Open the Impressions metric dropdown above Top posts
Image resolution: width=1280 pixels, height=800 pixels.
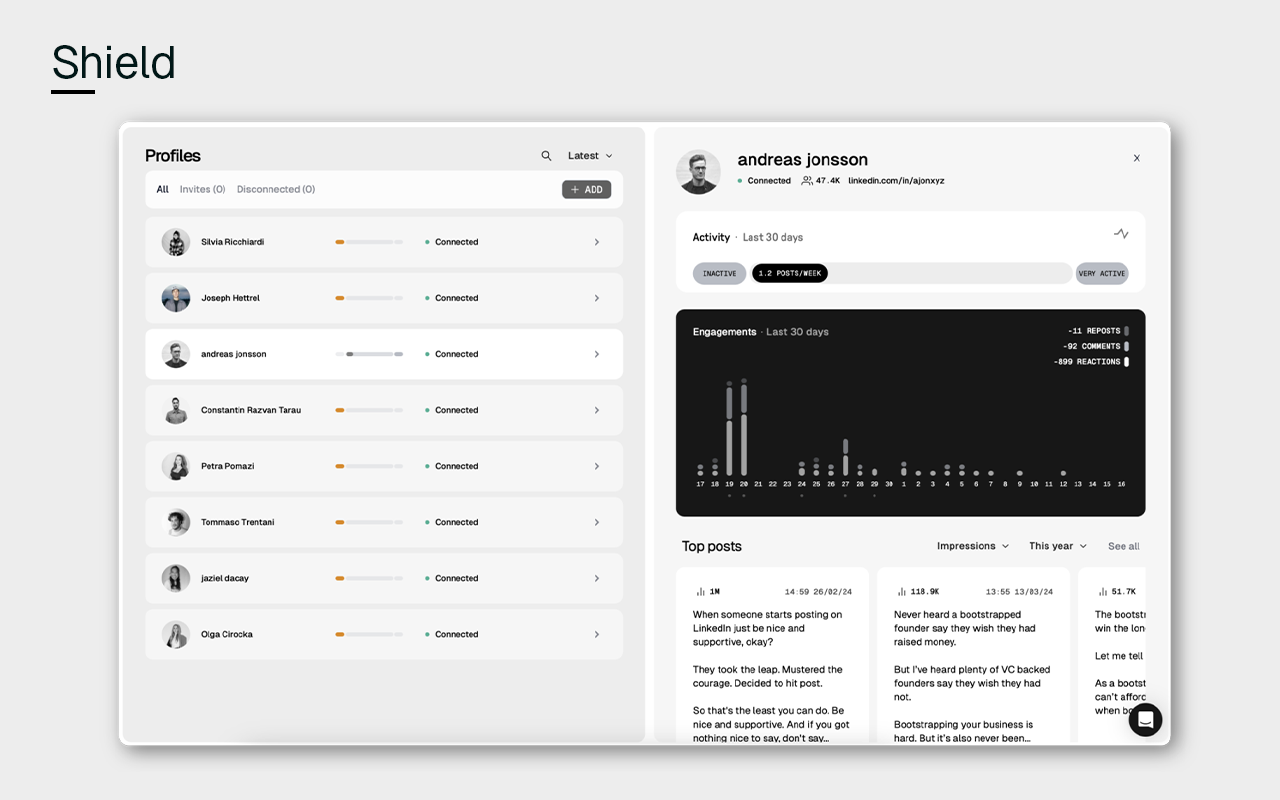[x=971, y=546]
